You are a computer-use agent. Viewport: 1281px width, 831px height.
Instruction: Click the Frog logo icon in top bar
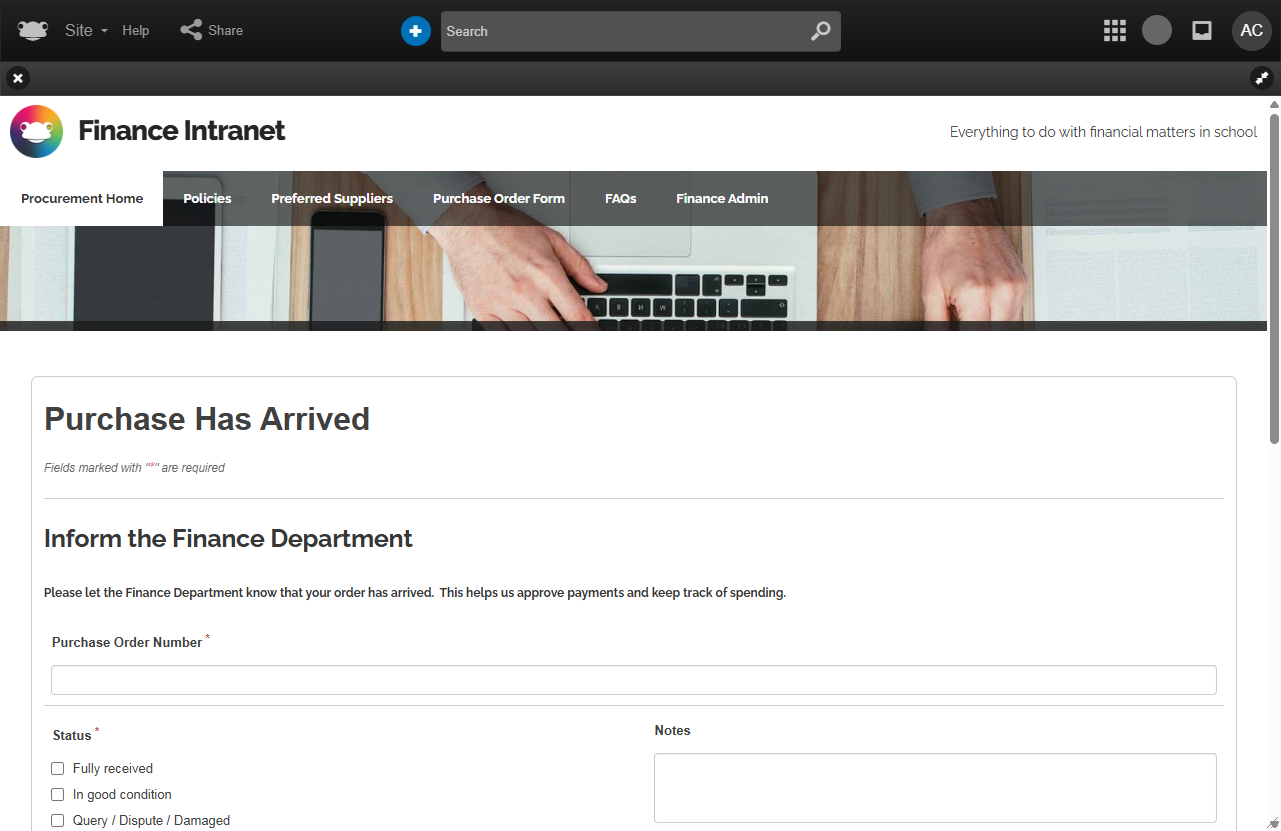[33, 31]
